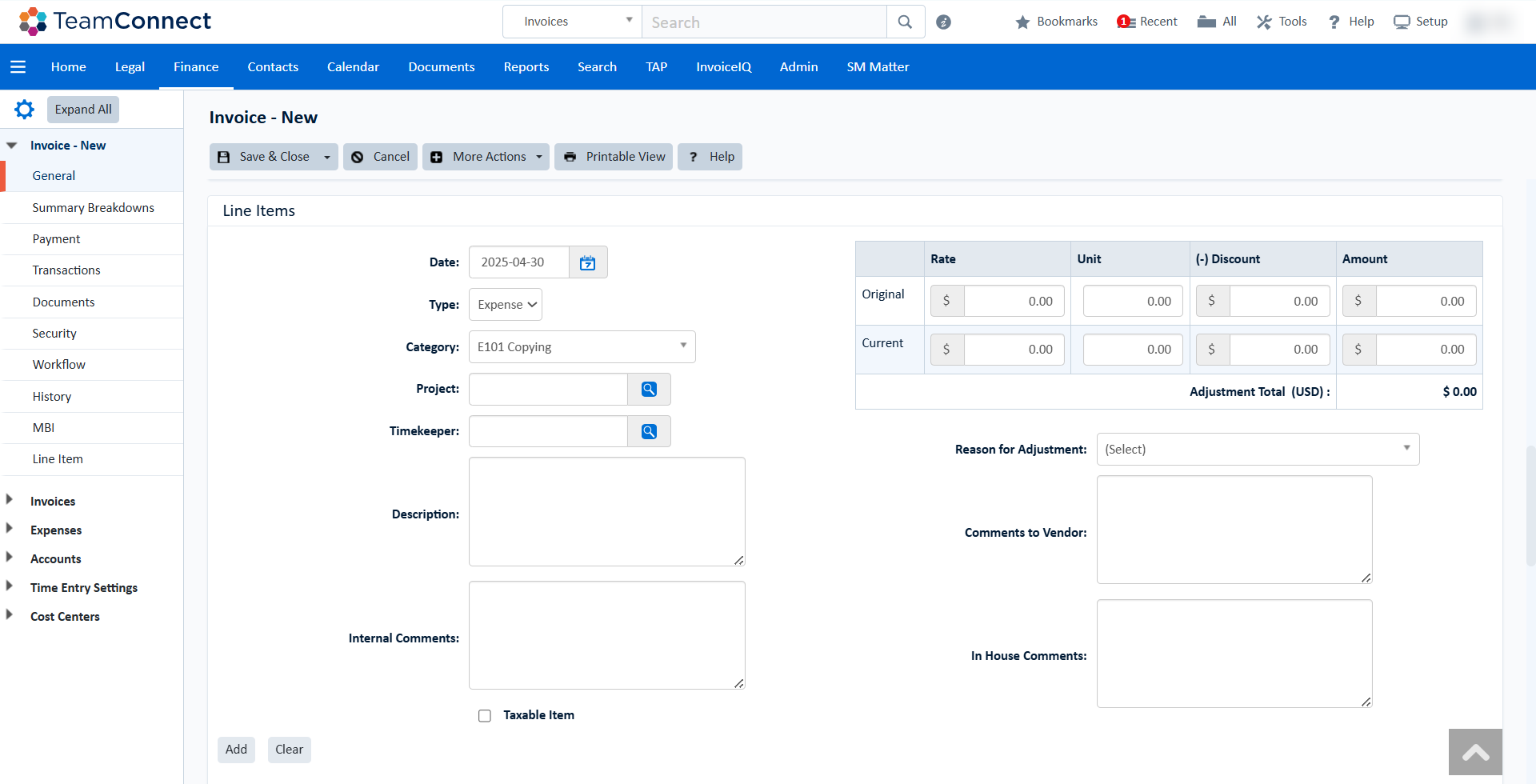
Task: Select Summary Breakdowns in the sidebar
Action: click(93, 208)
